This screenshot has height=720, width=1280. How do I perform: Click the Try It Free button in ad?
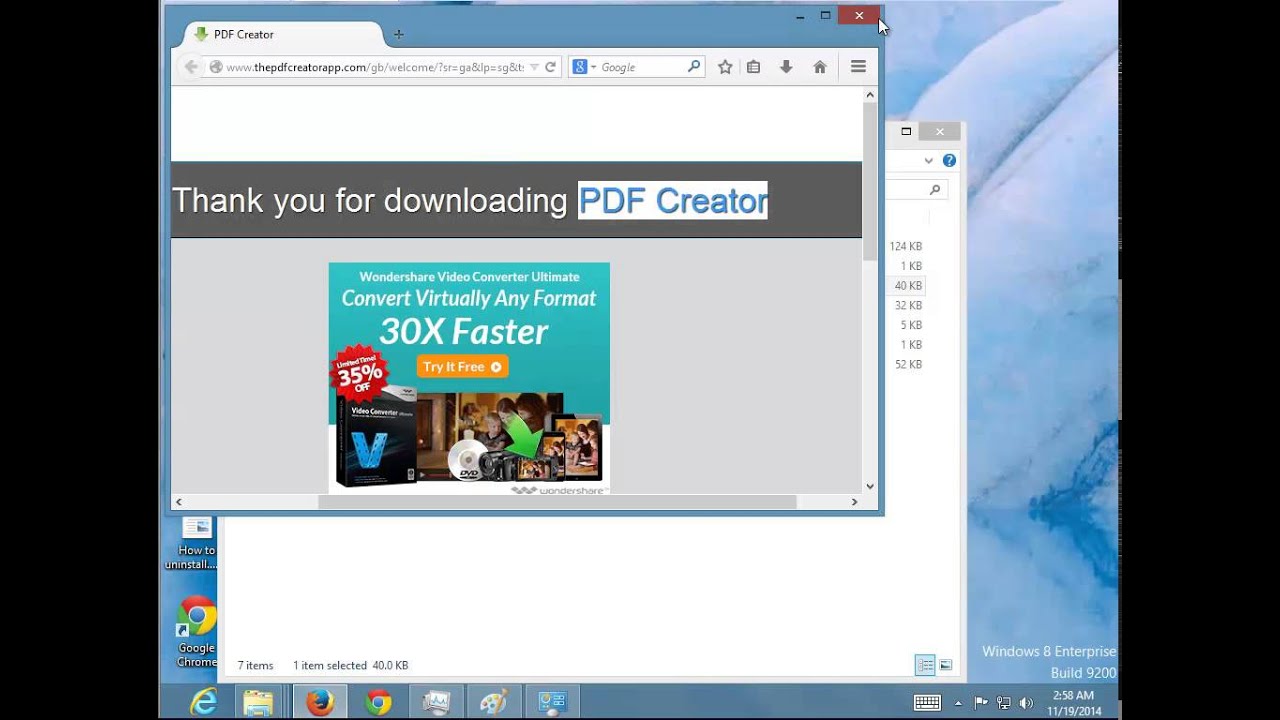tap(462, 367)
